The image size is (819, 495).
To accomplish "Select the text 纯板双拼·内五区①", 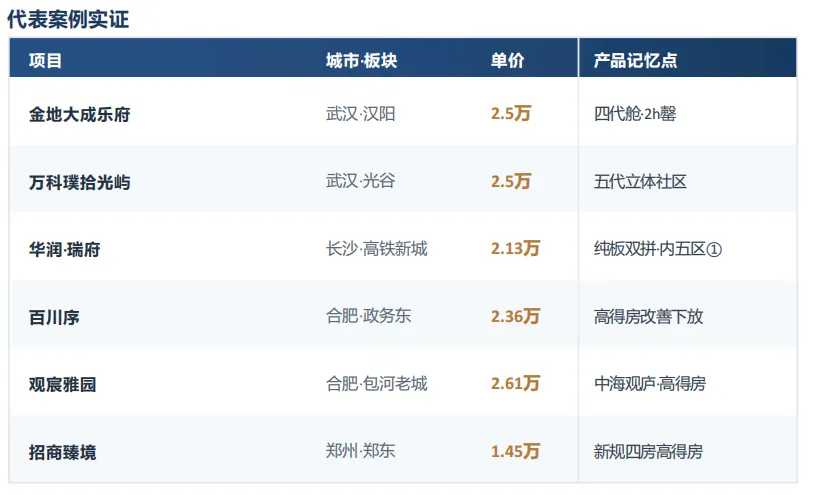I will [658, 249].
